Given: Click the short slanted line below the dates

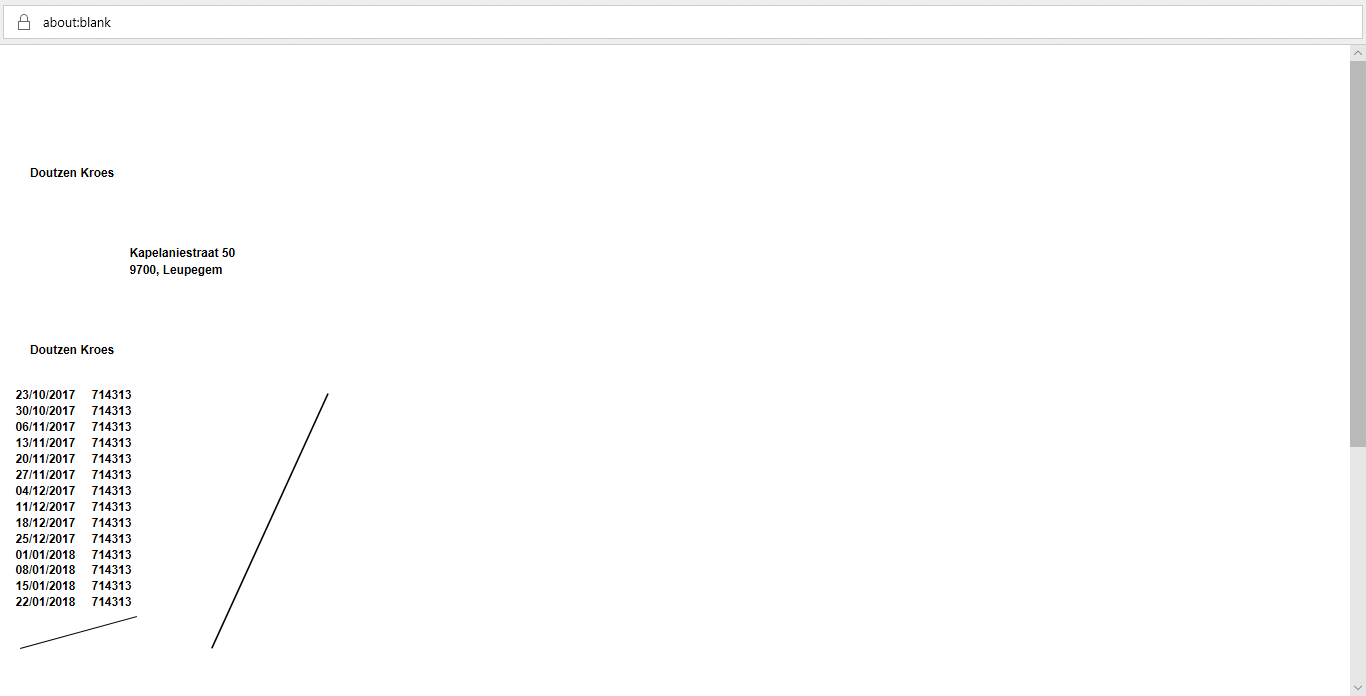Looking at the screenshot, I should 78,633.
